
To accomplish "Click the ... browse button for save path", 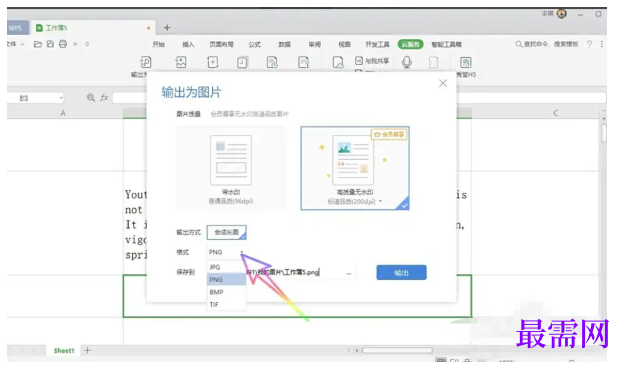I will 349,273.
